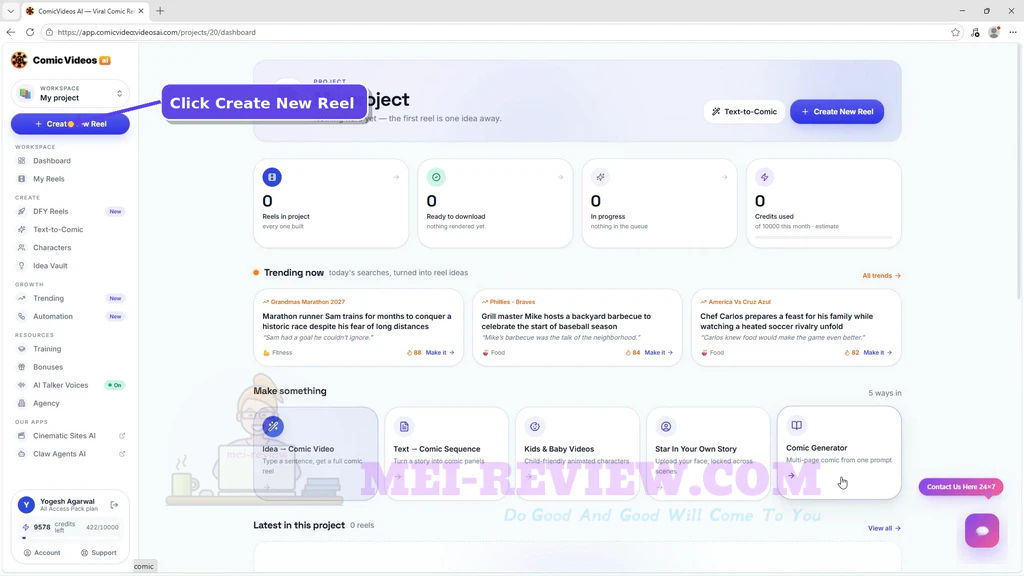Select the Text → Comic Sequence document icon
The width and height of the screenshot is (1024, 576).
pyautogui.click(x=404, y=426)
